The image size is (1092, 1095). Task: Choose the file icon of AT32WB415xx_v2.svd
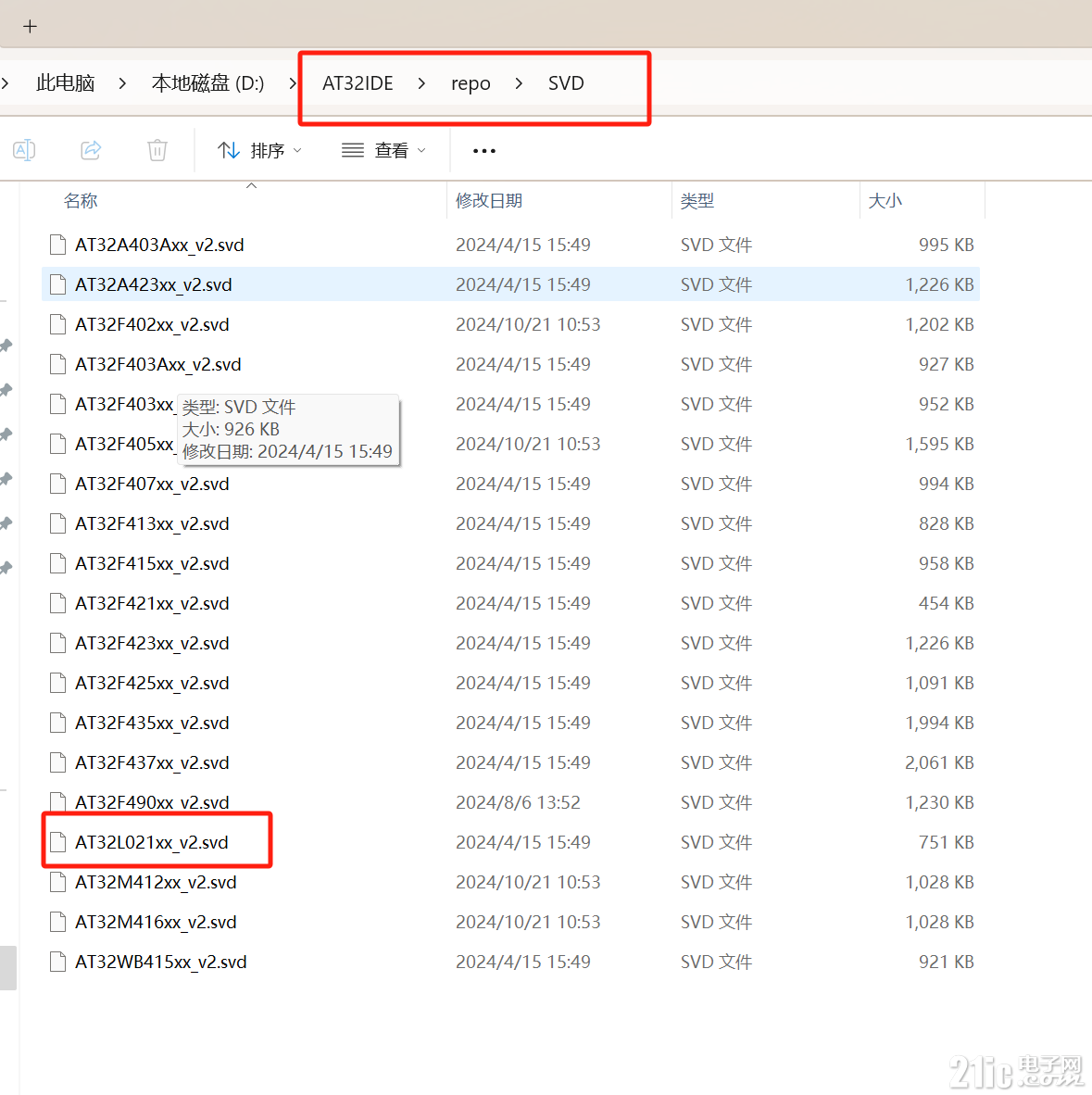pos(58,962)
